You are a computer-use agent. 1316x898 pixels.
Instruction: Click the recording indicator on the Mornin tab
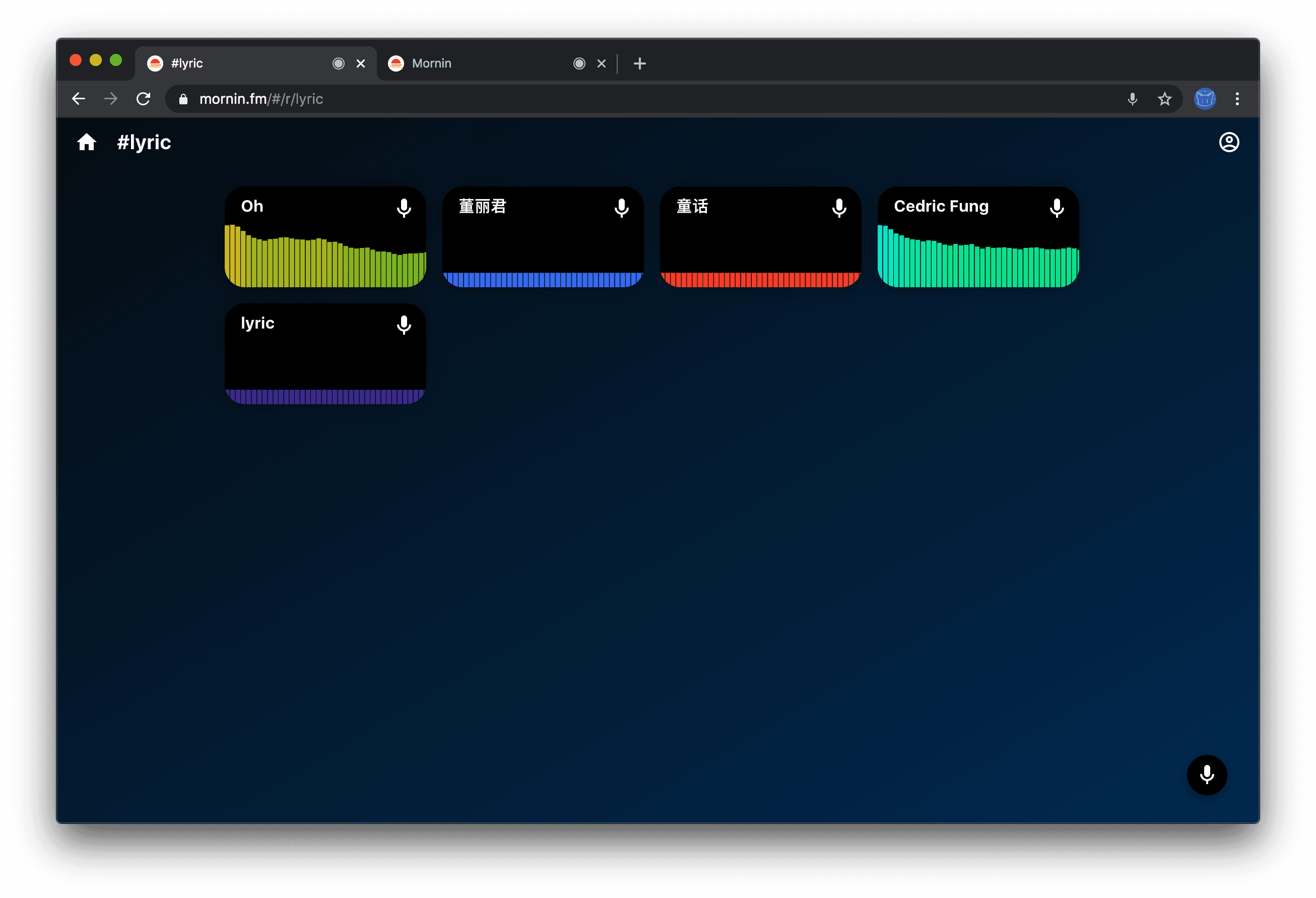point(579,63)
